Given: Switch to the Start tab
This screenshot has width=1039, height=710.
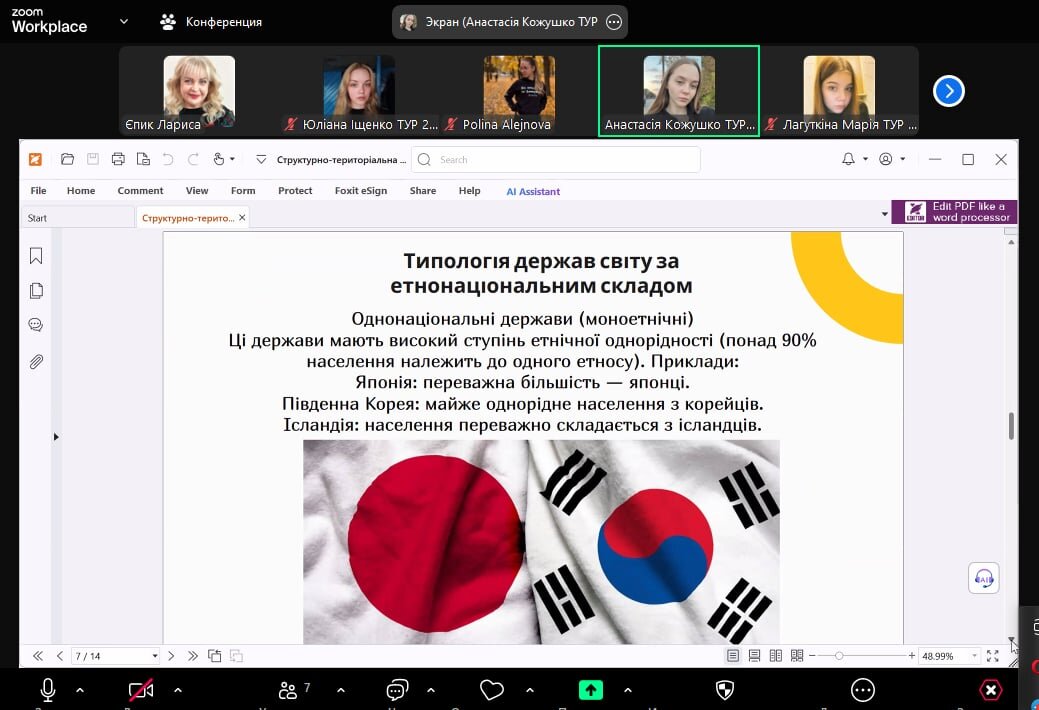Looking at the screenshot, I should coord(37,218).
